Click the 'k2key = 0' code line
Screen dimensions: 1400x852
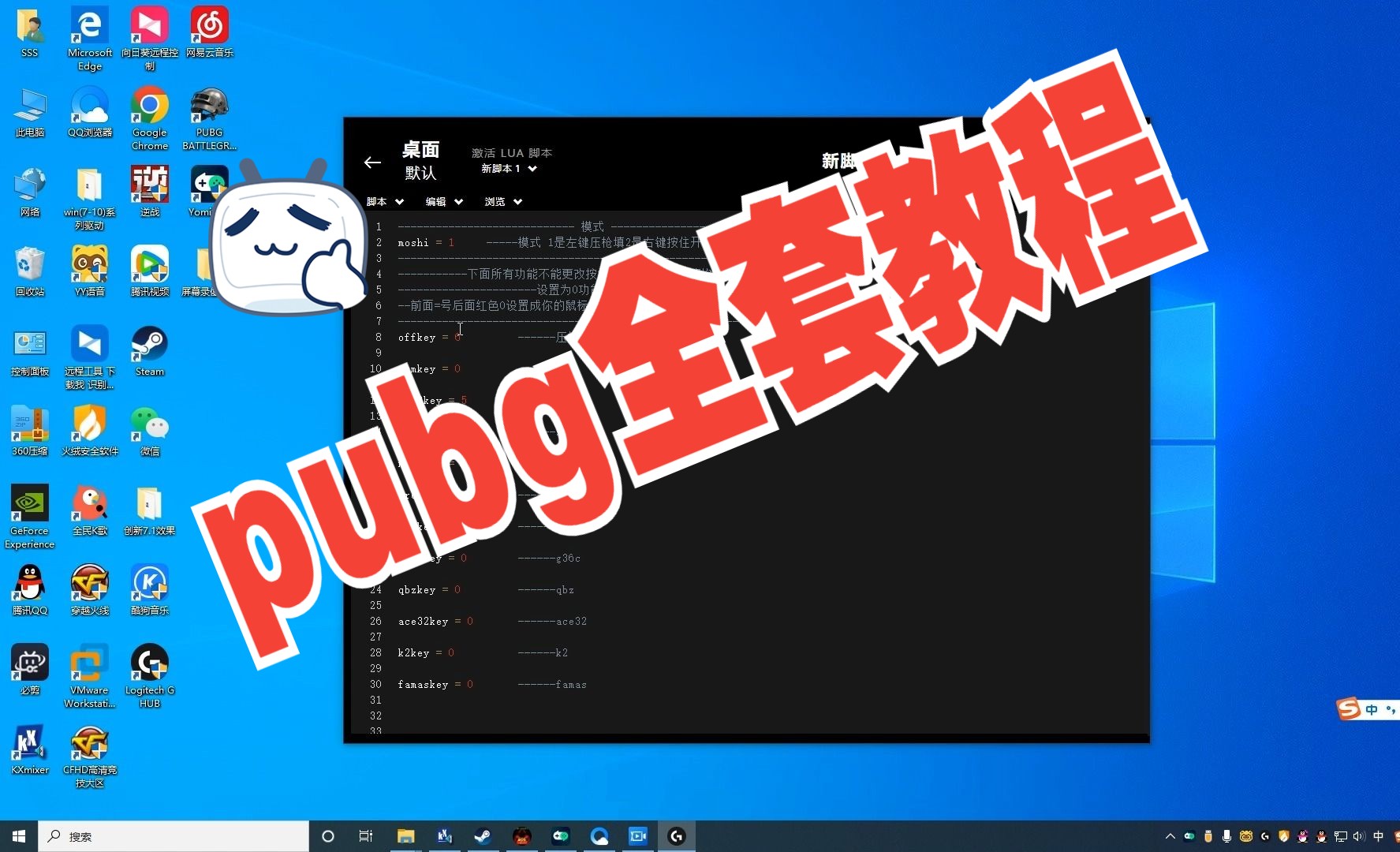click(426, 652)
